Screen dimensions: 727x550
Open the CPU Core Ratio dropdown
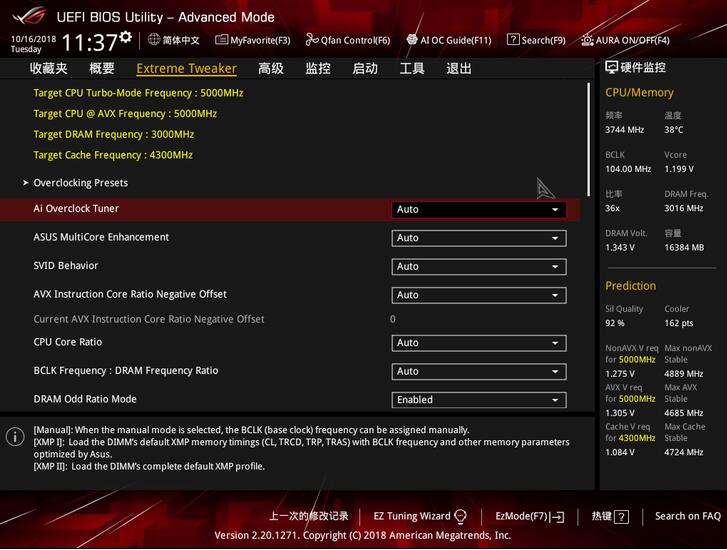[478, 343]
